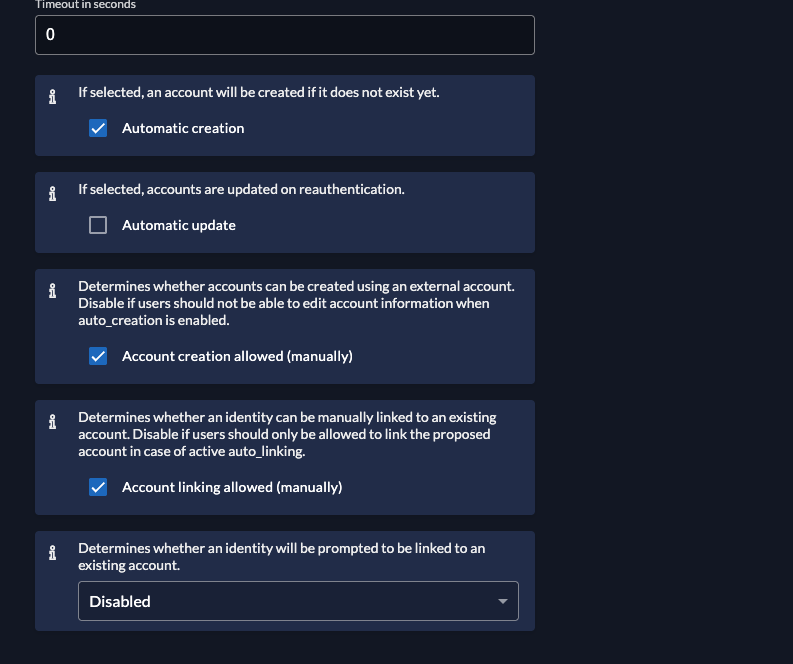This screenshot has width=793, height=664.
Task: Enable the Automatic update checkbox
Action: 98,225
